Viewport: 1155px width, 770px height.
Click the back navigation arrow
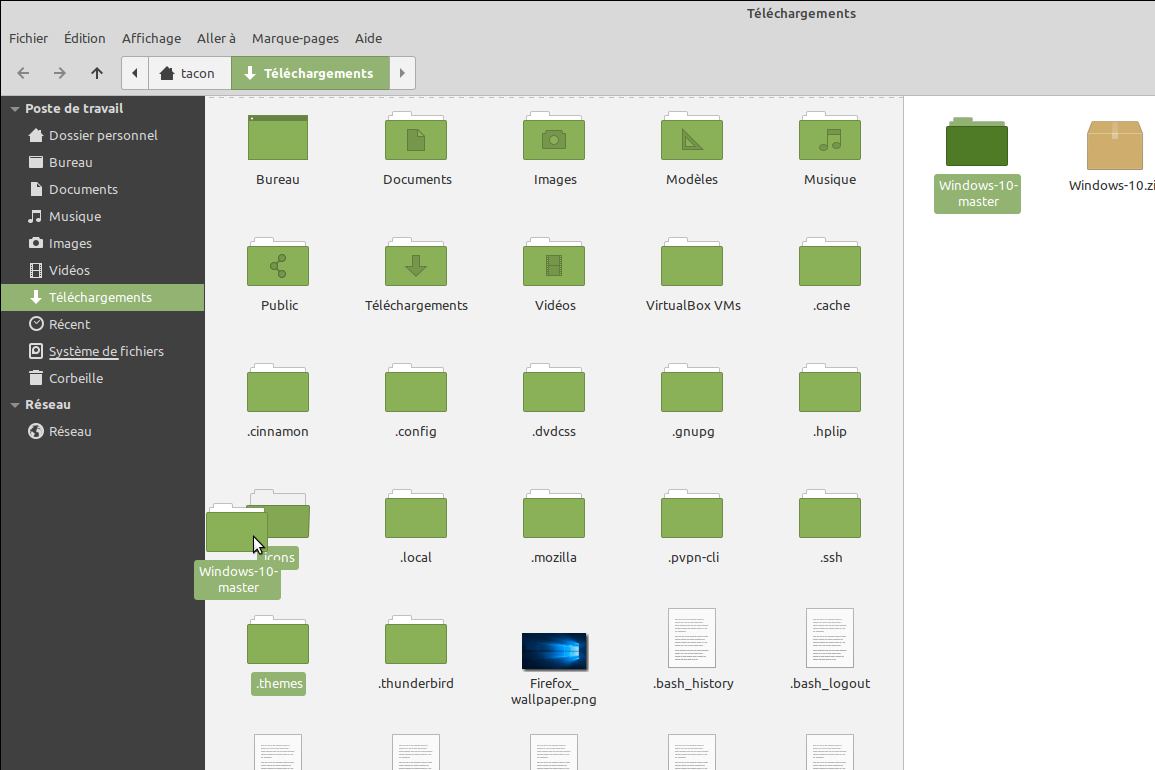pyautogui.click(x=24, y=73)
